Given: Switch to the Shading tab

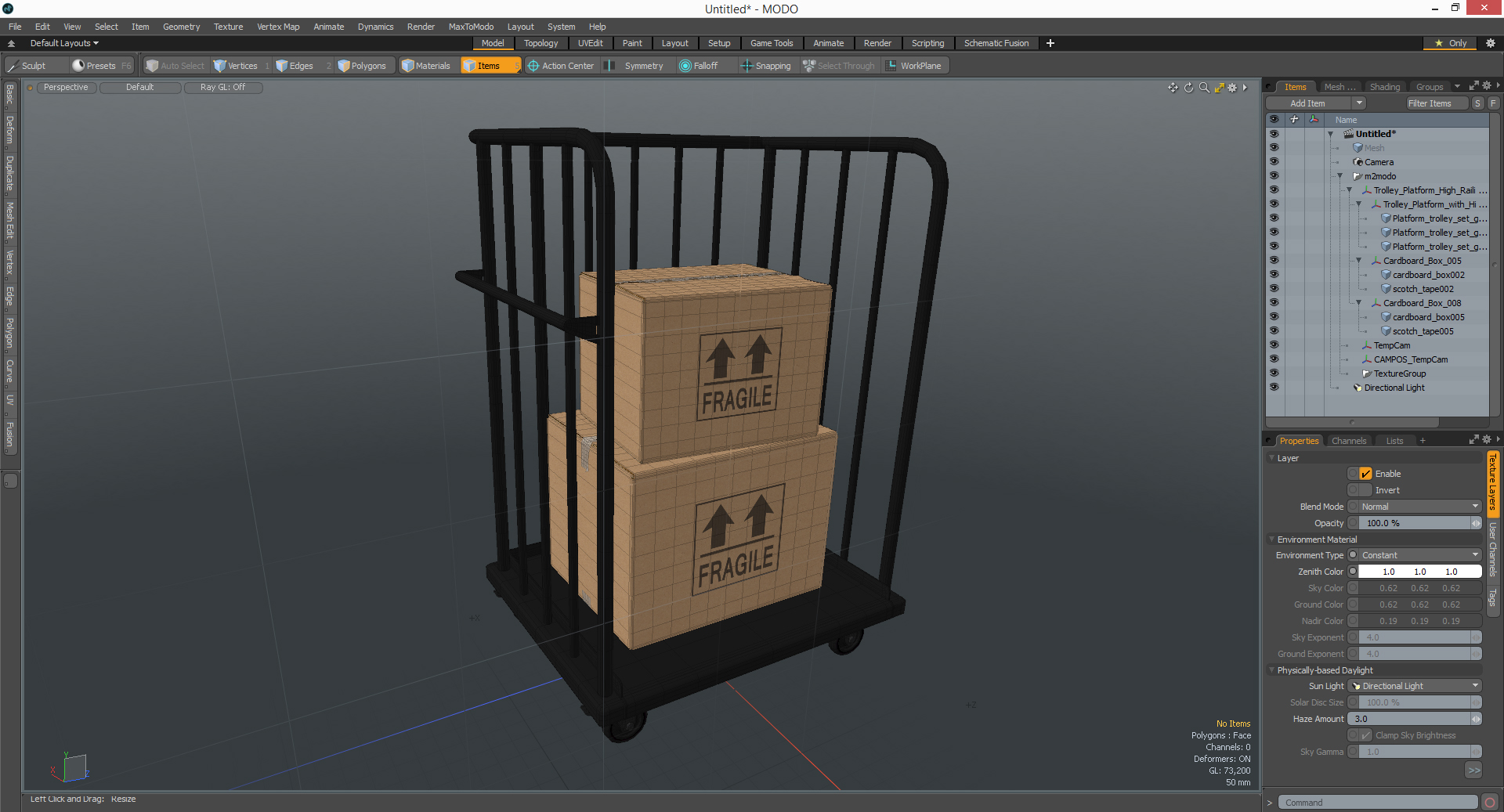Looking at the screenshot, I should (x=1384, y=87).
